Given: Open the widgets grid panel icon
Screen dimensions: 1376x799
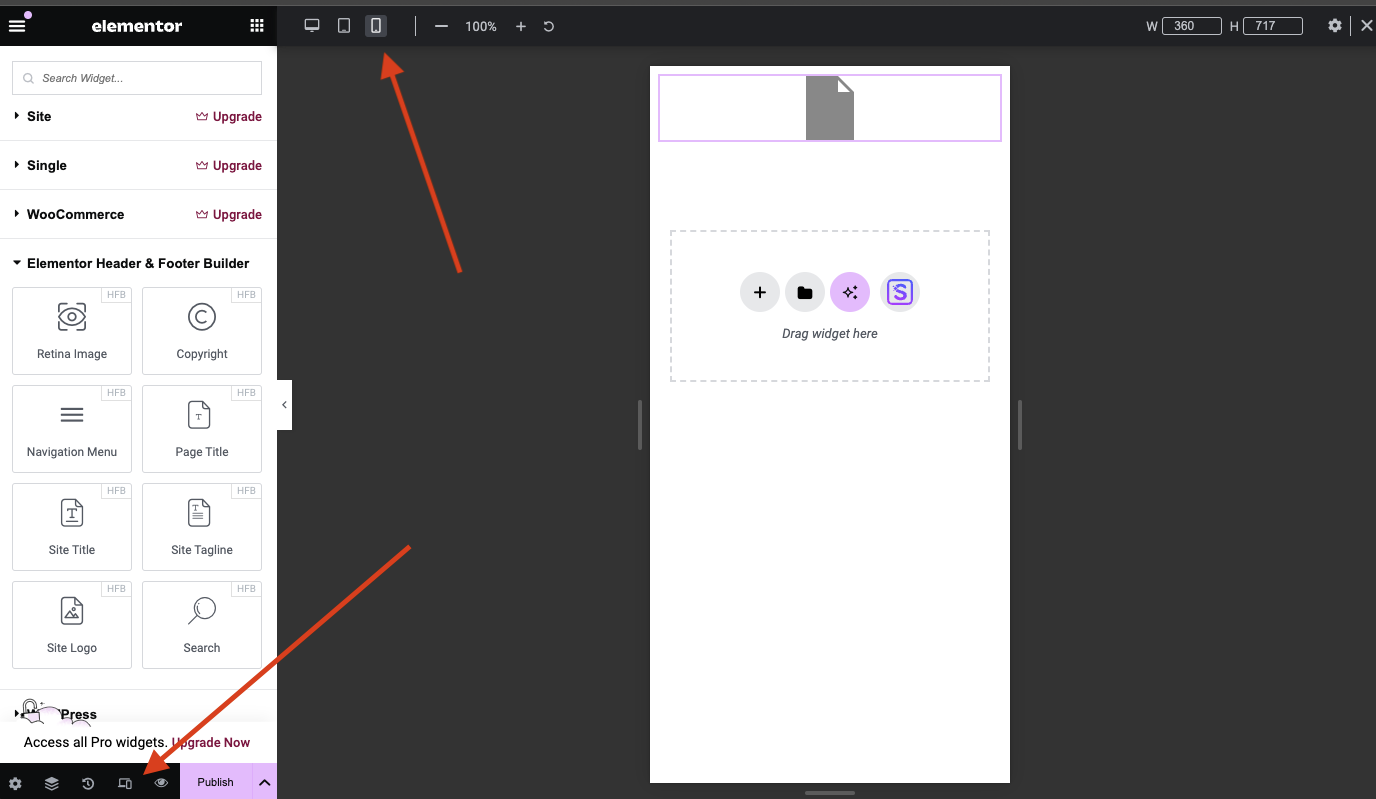Looking at the screenshot, I should pos(257,26).
